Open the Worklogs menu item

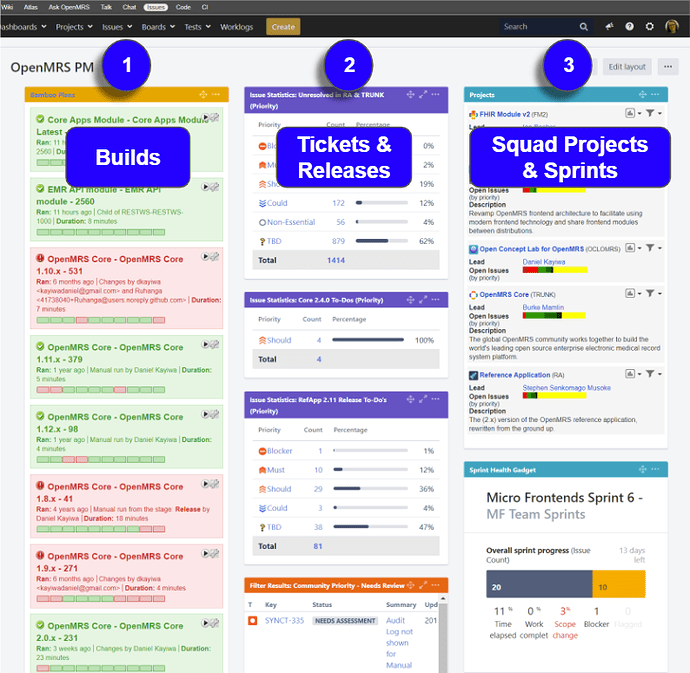237,27
